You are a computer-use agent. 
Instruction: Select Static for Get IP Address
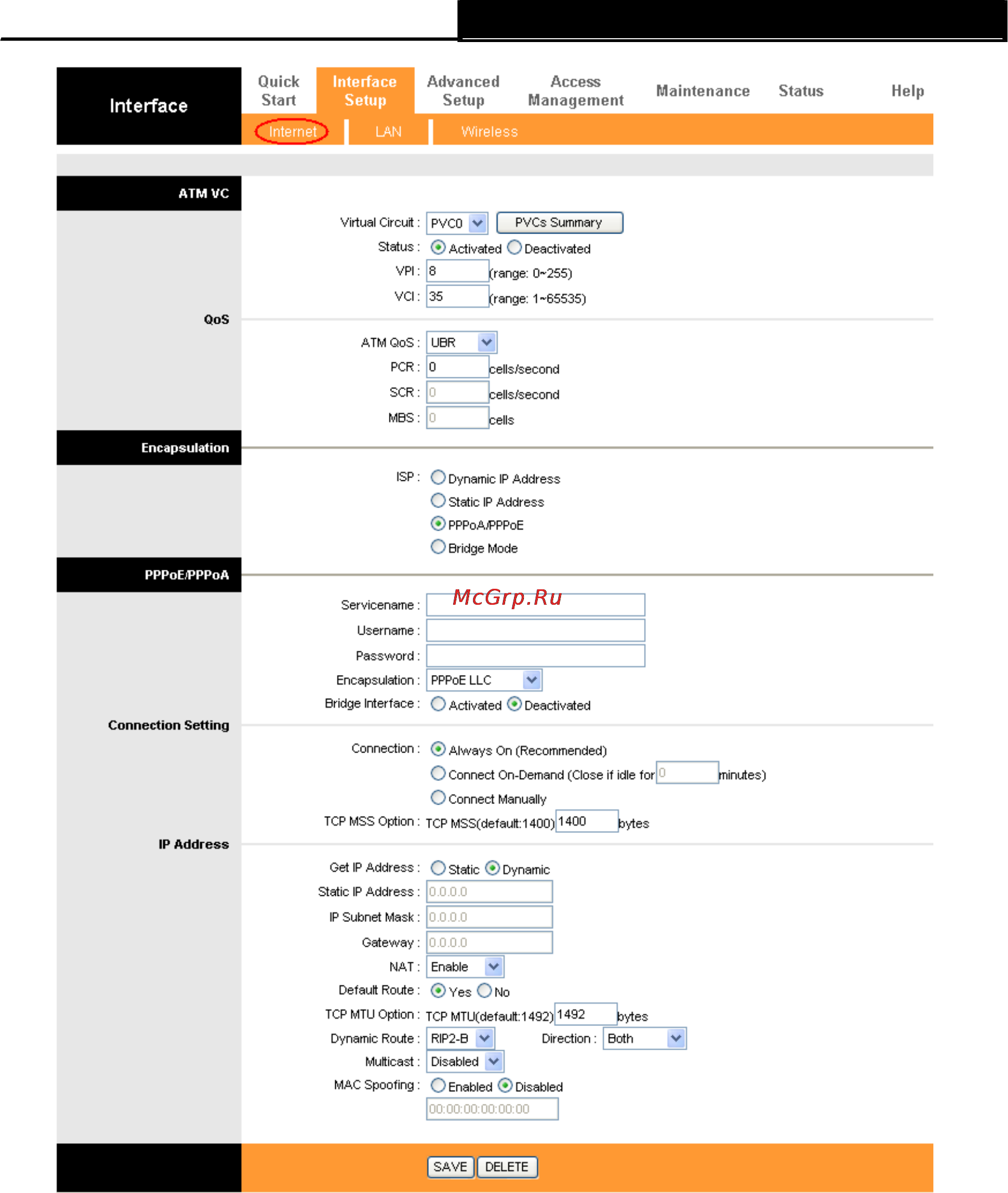(x=438, y=868)
